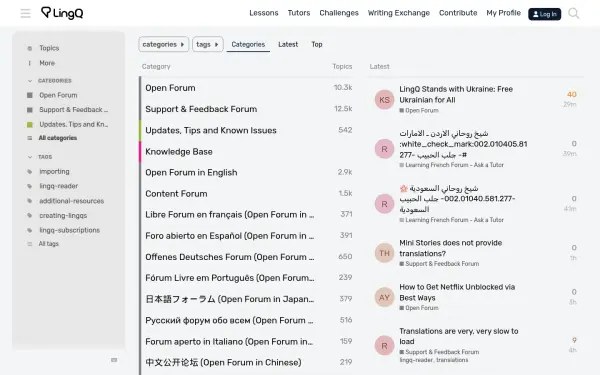
Task: Open Foro abierto en Español category
Action: pos(230,236)
